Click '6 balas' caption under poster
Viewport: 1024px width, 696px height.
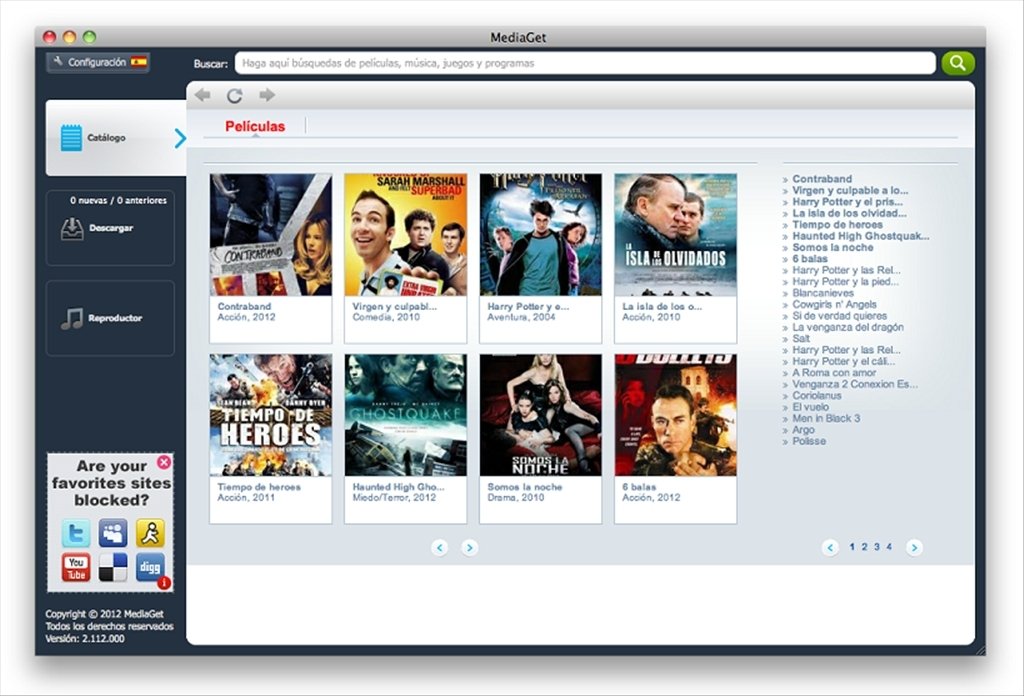[x=639, y=487]
